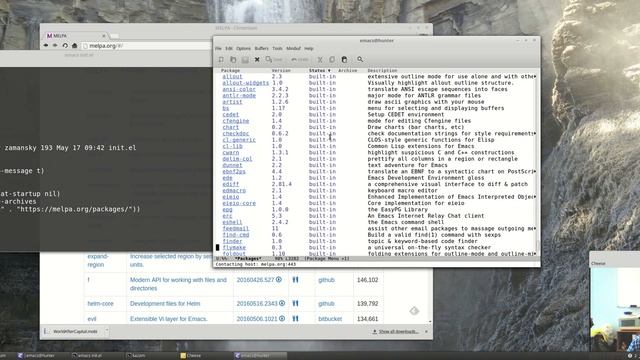640x360 pixels.
Task: Click the Paste clipboard icon in Emacs toolbar
Action: pos(344,60)
